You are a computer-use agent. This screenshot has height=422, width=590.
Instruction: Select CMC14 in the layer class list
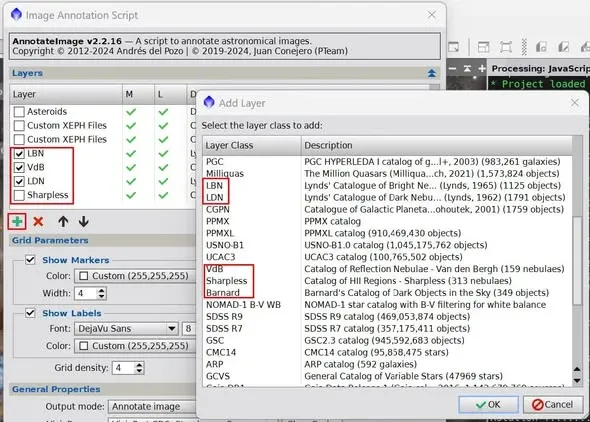221,352
